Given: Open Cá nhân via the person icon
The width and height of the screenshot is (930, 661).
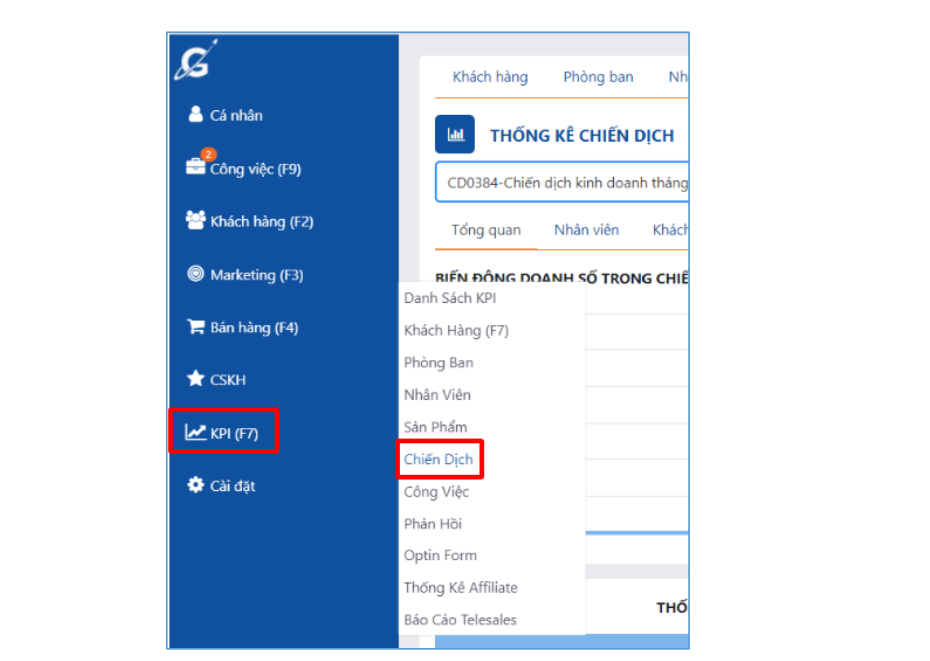Looking at the screenshot, I should tap(195, 114).
